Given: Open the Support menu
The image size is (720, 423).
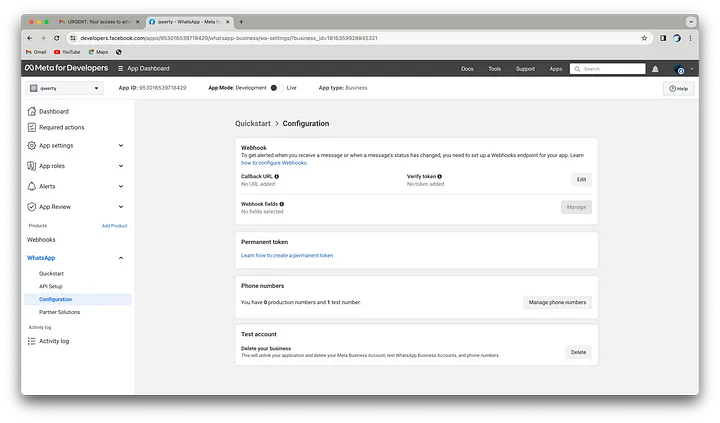Looking at the screenshot, I should [x=525, y=69].
